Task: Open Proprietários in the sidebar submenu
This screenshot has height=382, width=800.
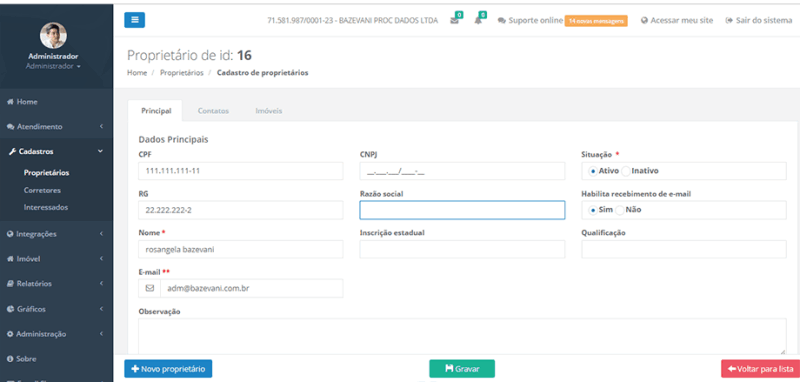Action: coord(46,173)
